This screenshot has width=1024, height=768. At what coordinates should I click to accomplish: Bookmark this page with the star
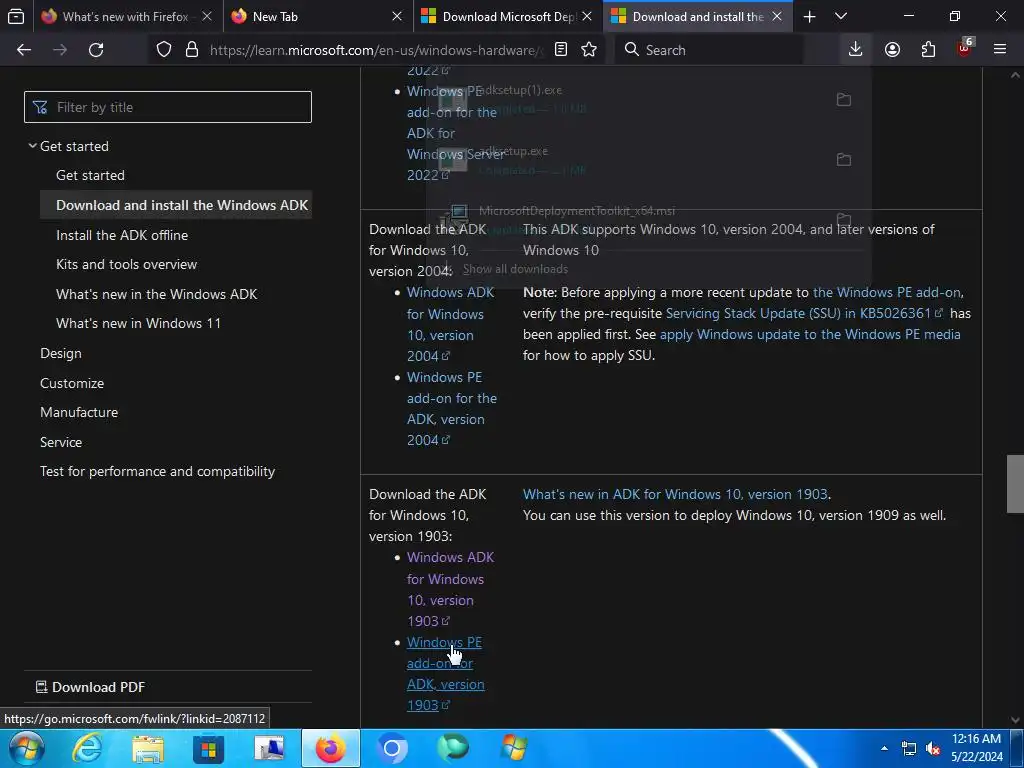589,50
